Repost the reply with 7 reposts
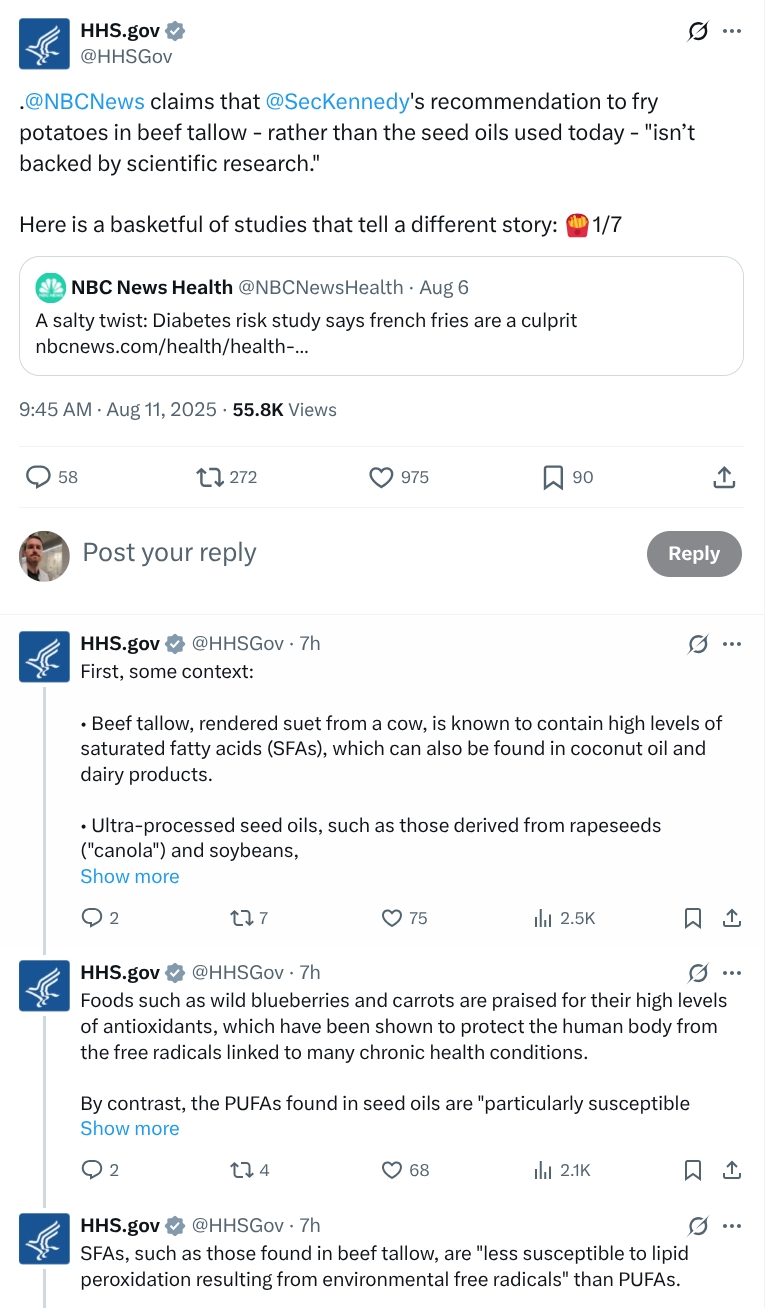This screenshot has height=1308, width=783. coord(241,918)
